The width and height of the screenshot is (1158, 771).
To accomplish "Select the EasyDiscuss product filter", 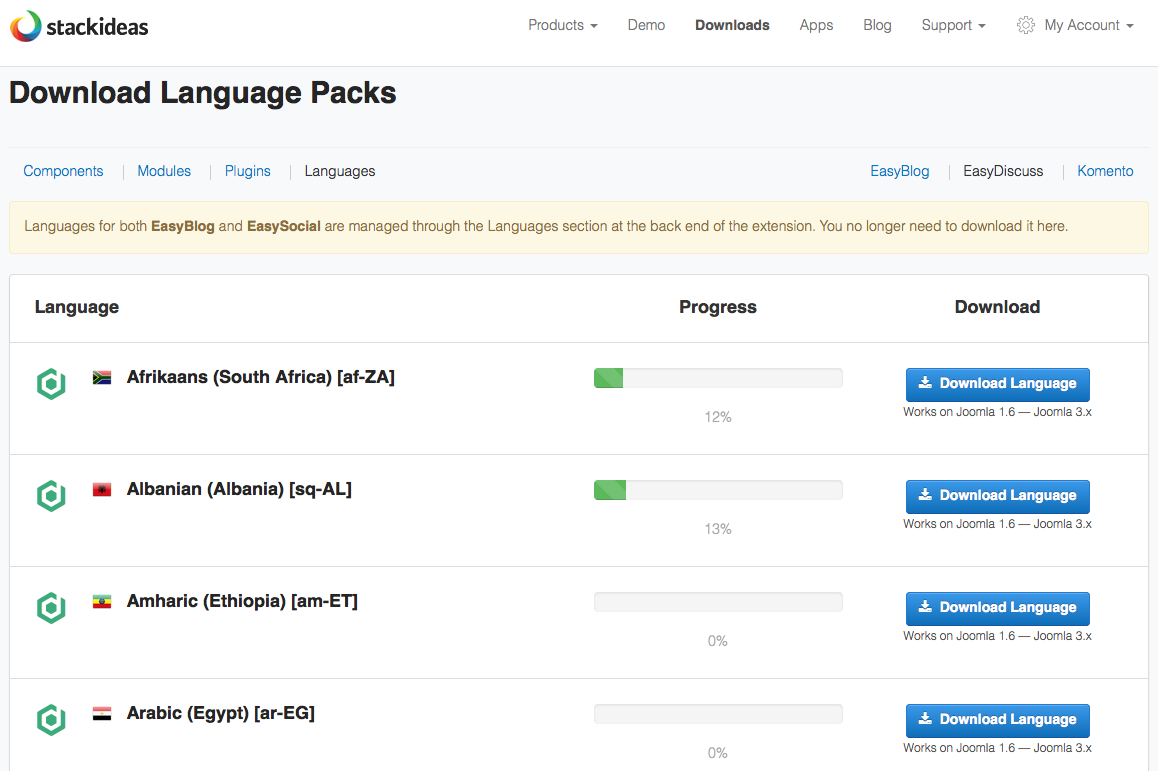I will point(1003,171).
